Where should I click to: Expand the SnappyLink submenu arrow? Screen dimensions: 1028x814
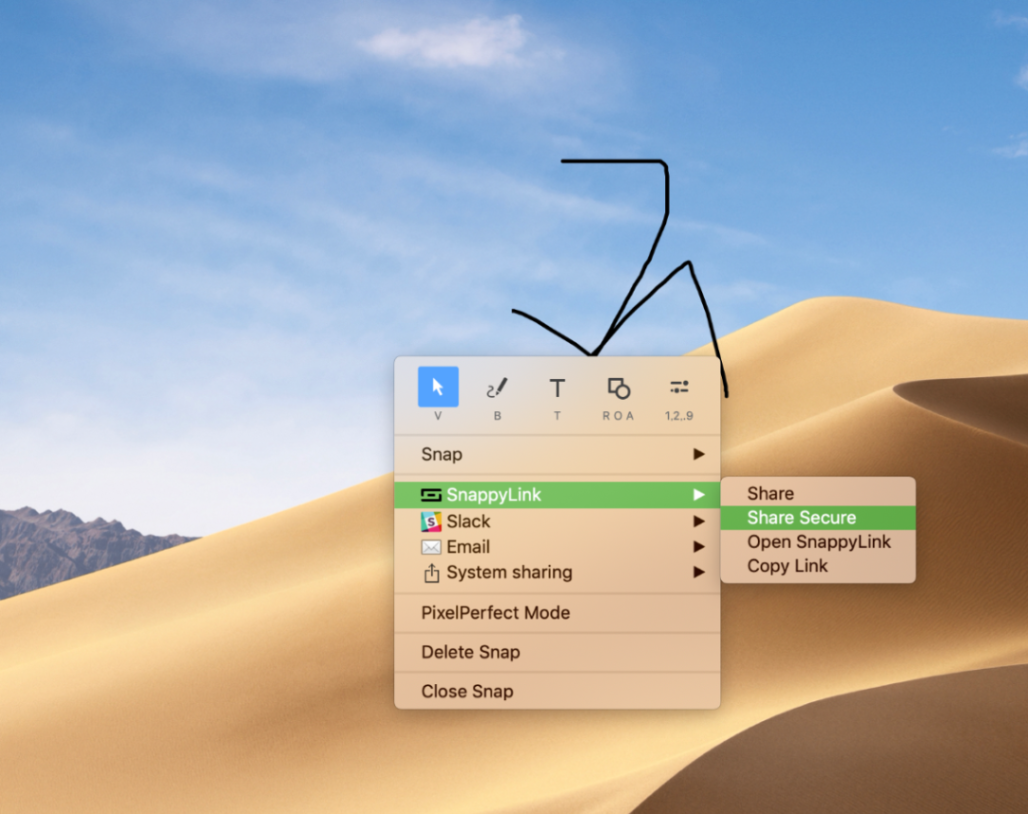699,495
